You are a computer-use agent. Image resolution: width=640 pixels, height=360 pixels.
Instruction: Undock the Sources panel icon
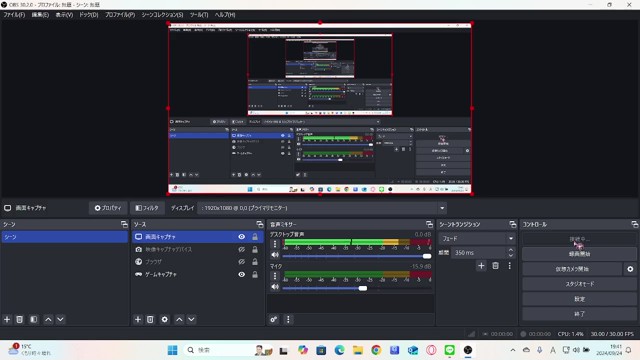260,224
